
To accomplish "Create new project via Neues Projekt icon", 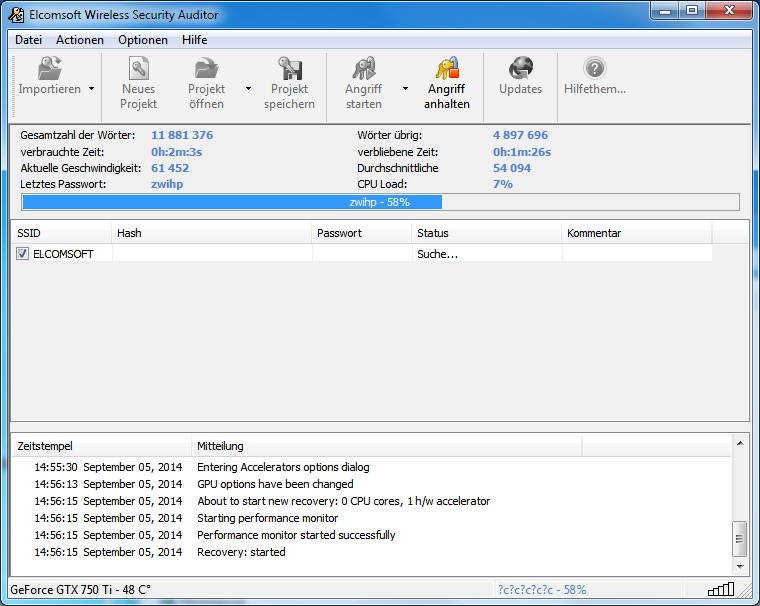I will click(138, 70).
